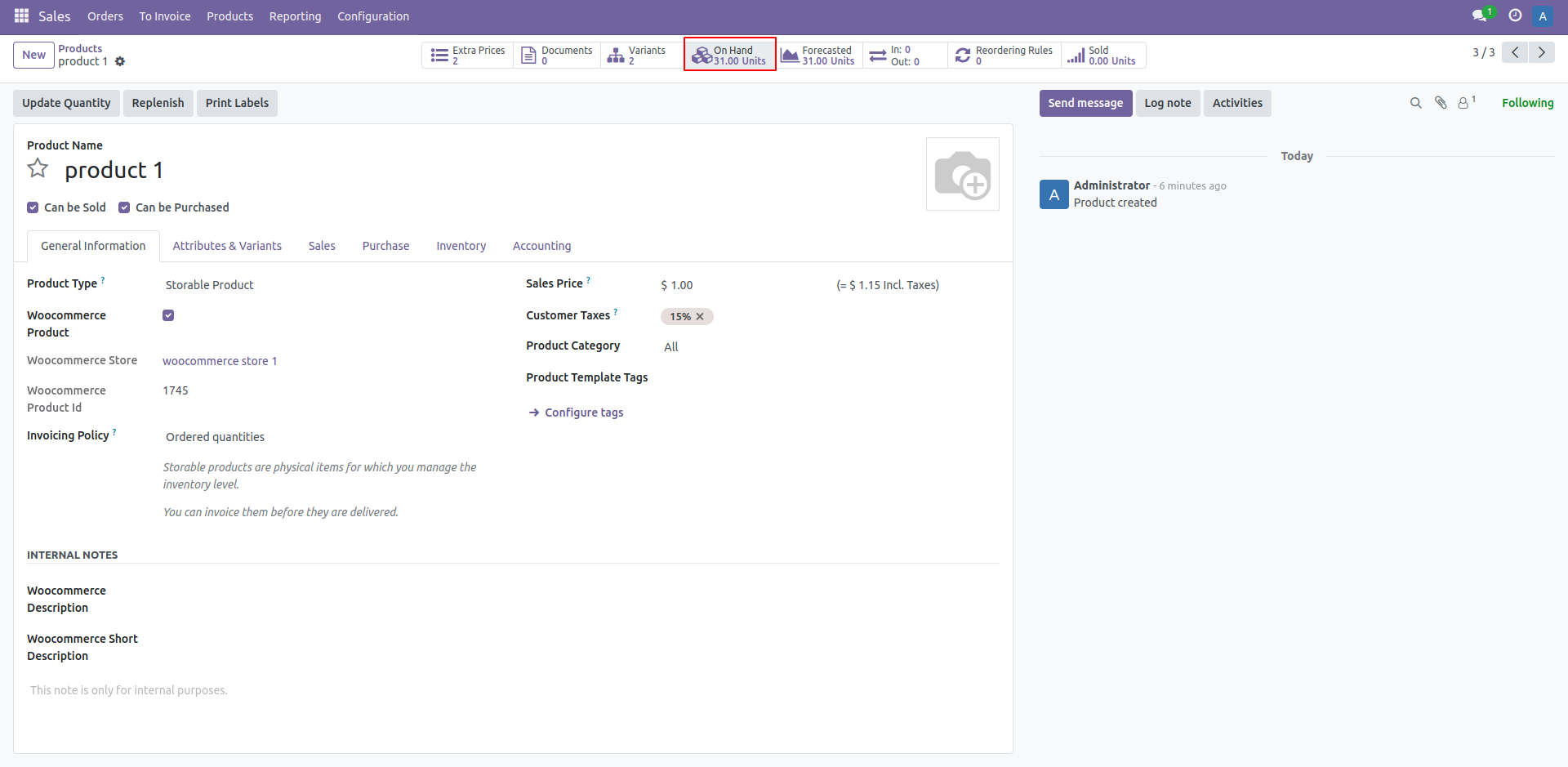Viewport: 1568px width, 767px height.
Task: Upload a product image via camera placeholder
Action: pos(962,174)
